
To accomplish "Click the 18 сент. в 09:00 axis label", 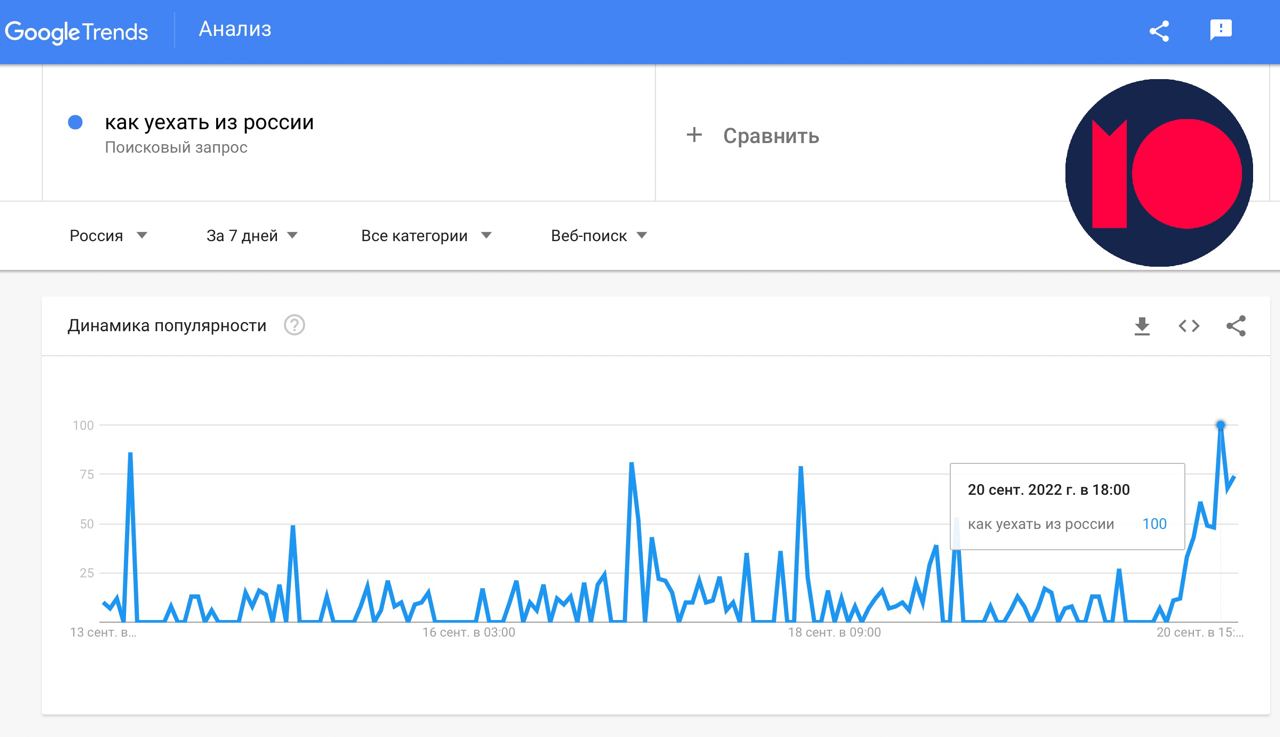I will 834,633.
